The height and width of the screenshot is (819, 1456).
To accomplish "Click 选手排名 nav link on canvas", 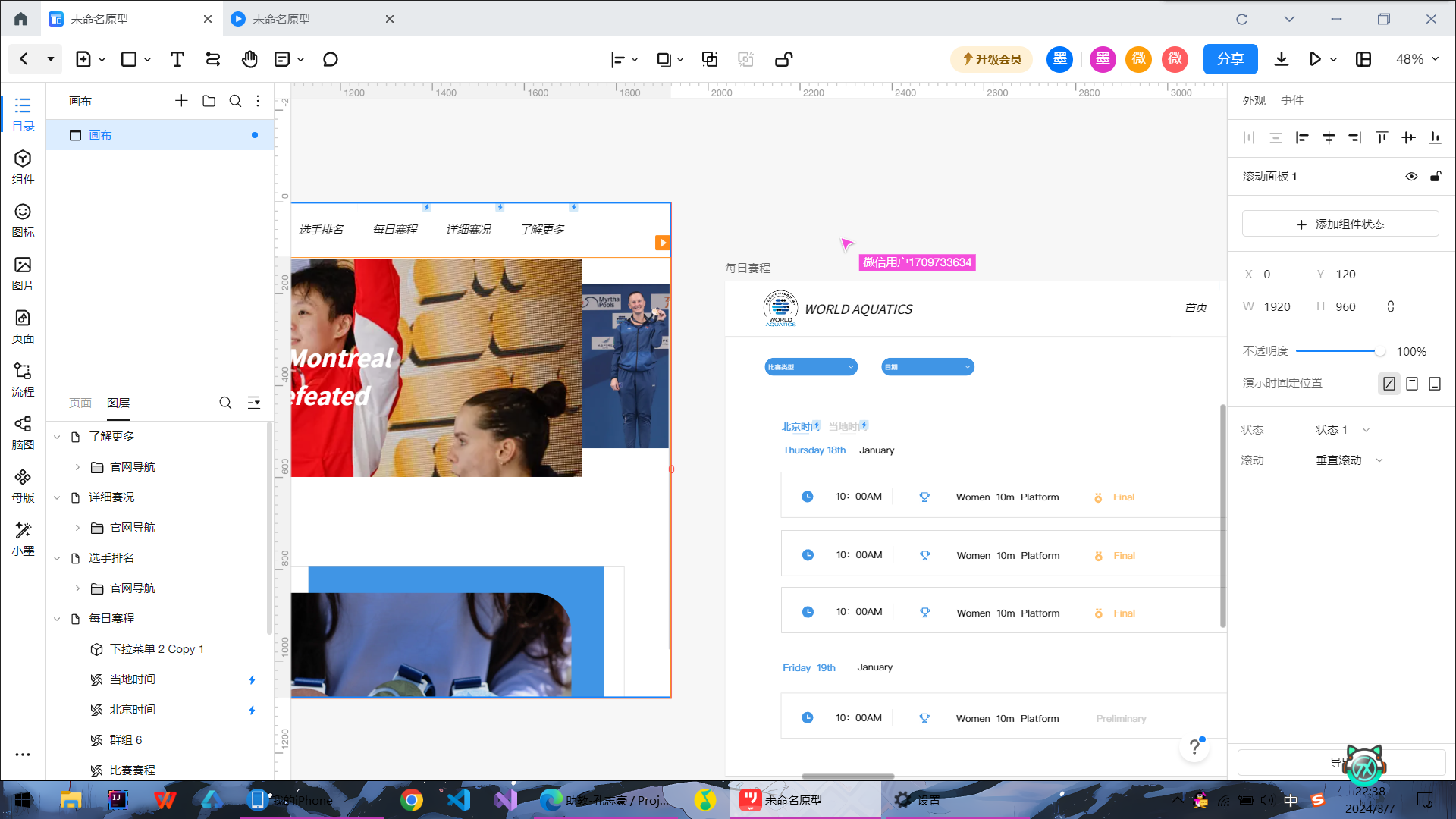I will [322, 229].
